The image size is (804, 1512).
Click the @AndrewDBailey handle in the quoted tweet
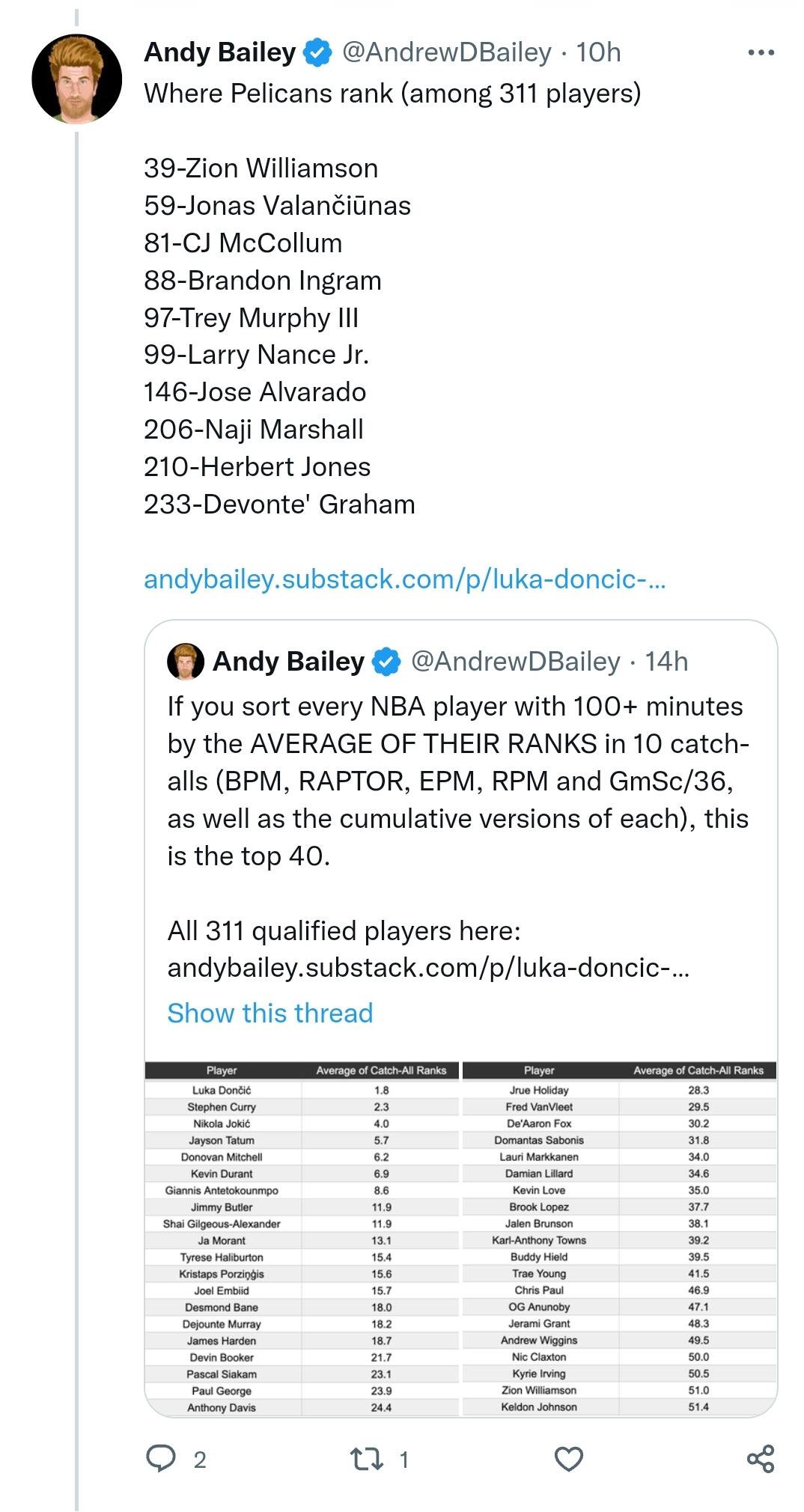tap(515, 662)
